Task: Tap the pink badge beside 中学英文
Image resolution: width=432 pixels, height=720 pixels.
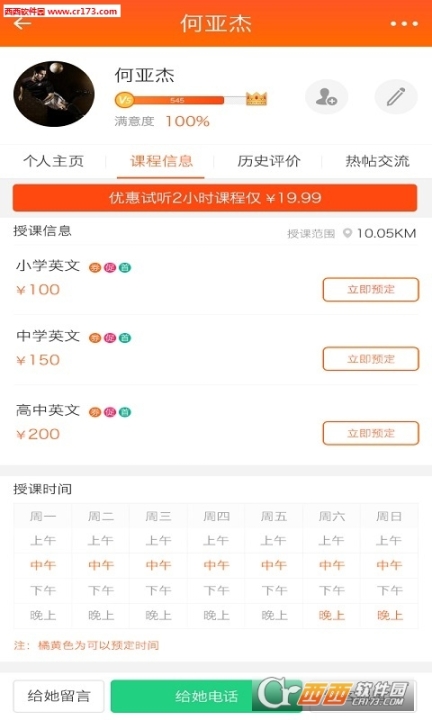Action: point(110,338)
